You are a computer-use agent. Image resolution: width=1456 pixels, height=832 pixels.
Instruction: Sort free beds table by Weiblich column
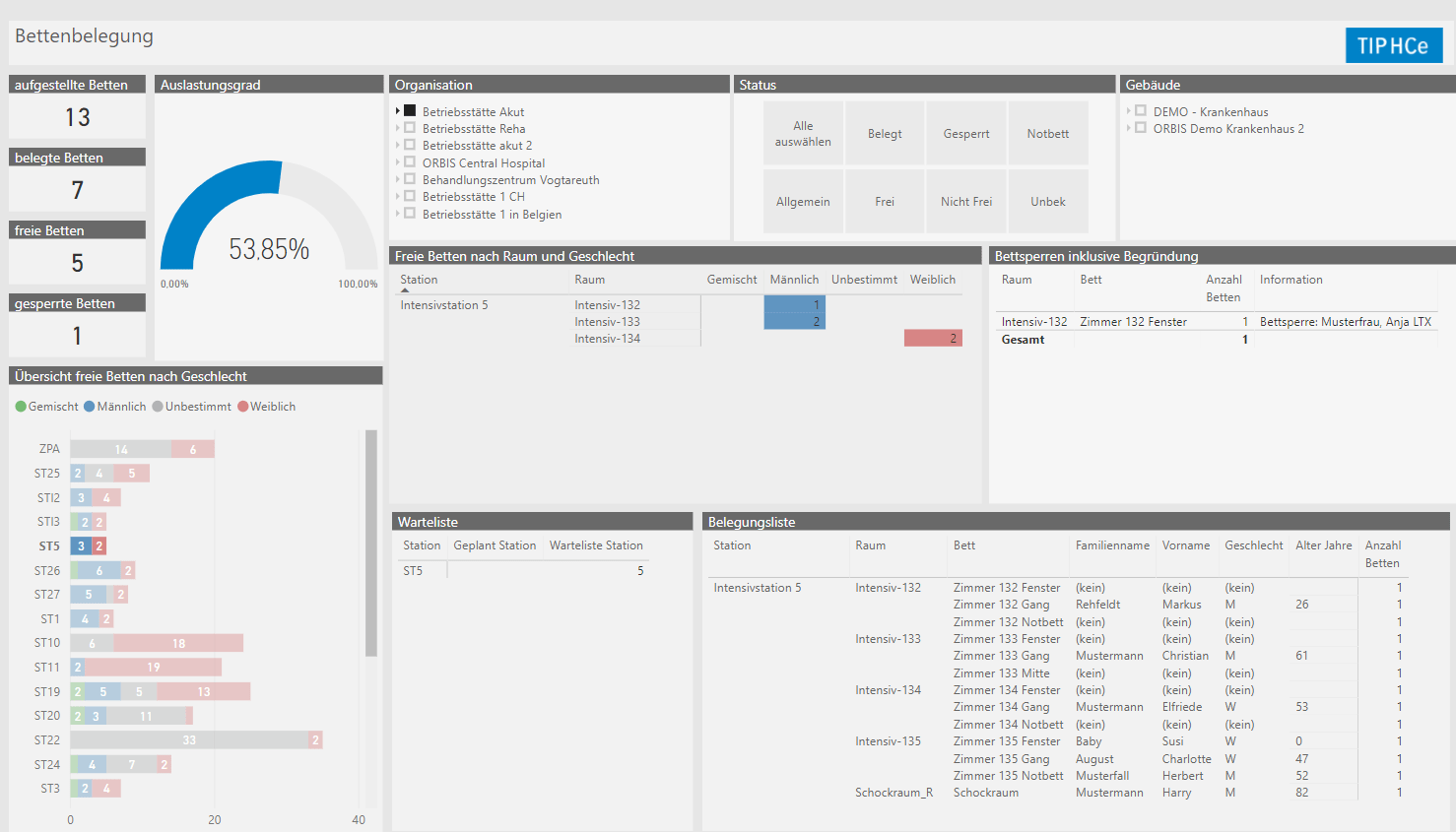click(933, 280)
